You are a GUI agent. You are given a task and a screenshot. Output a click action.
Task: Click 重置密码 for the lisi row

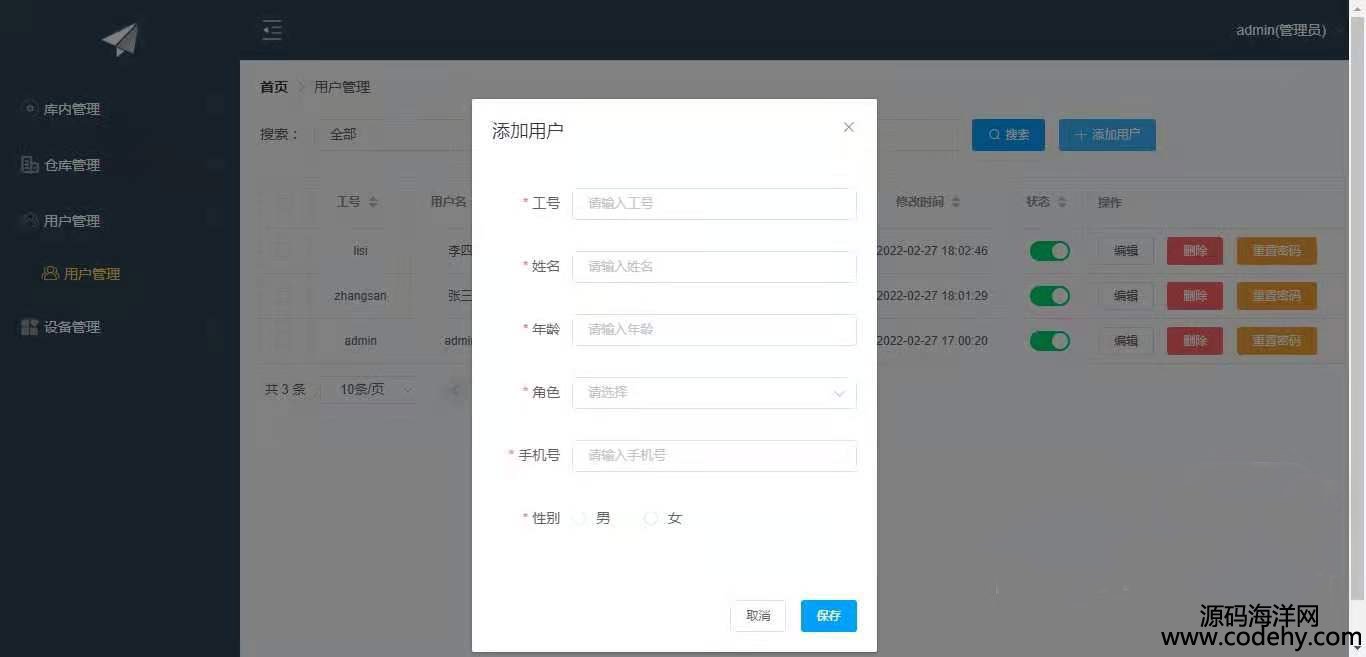click(1277, 251)
